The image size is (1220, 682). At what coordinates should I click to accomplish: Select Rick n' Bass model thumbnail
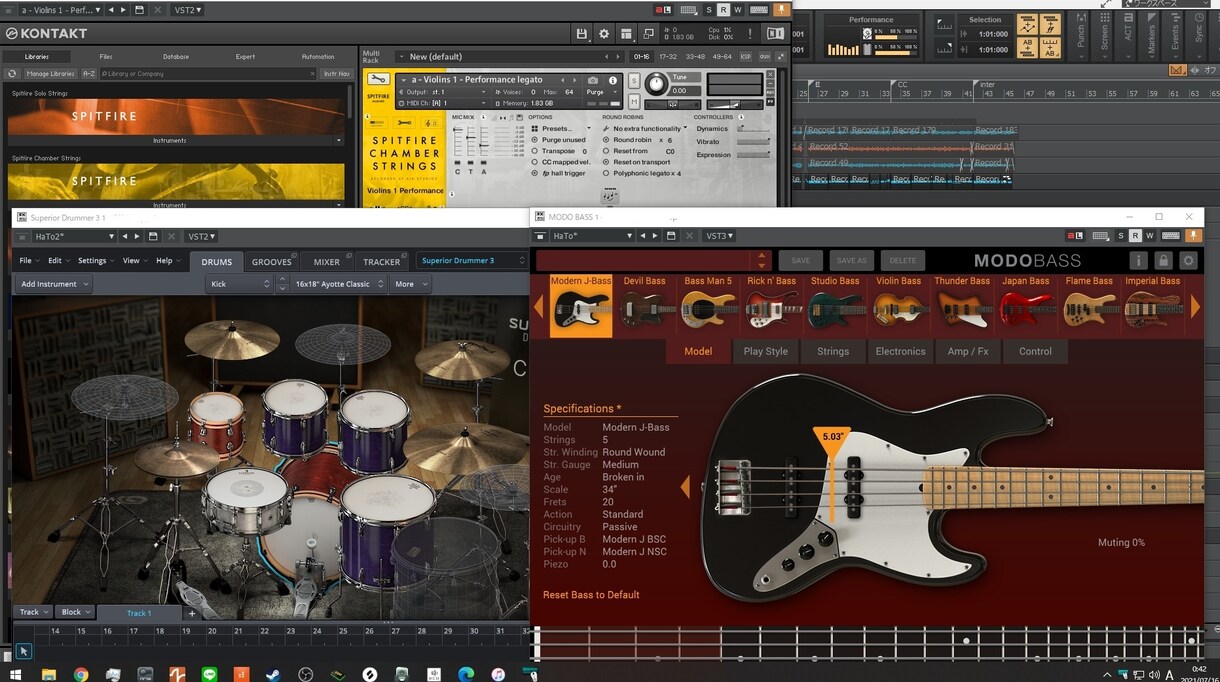coord(772,306)
